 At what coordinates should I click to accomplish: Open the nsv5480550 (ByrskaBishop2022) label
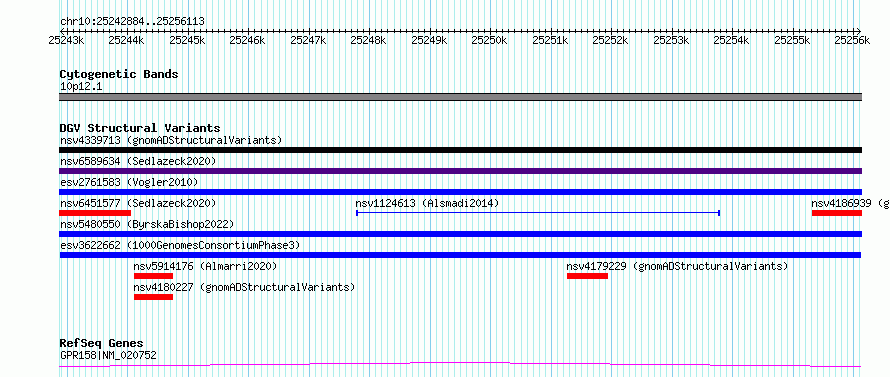click(147, 224)
